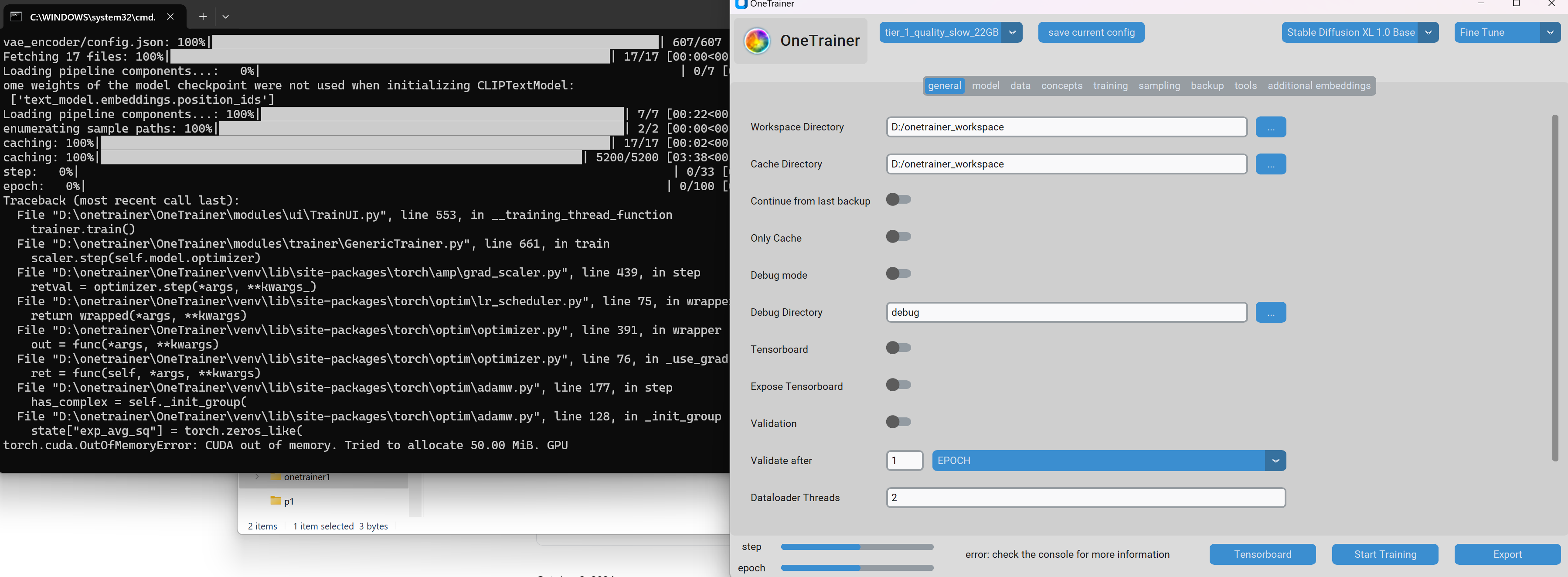Enable Continue from last backup toggle
Screen dimensions: 1568x577
(898, 200)
